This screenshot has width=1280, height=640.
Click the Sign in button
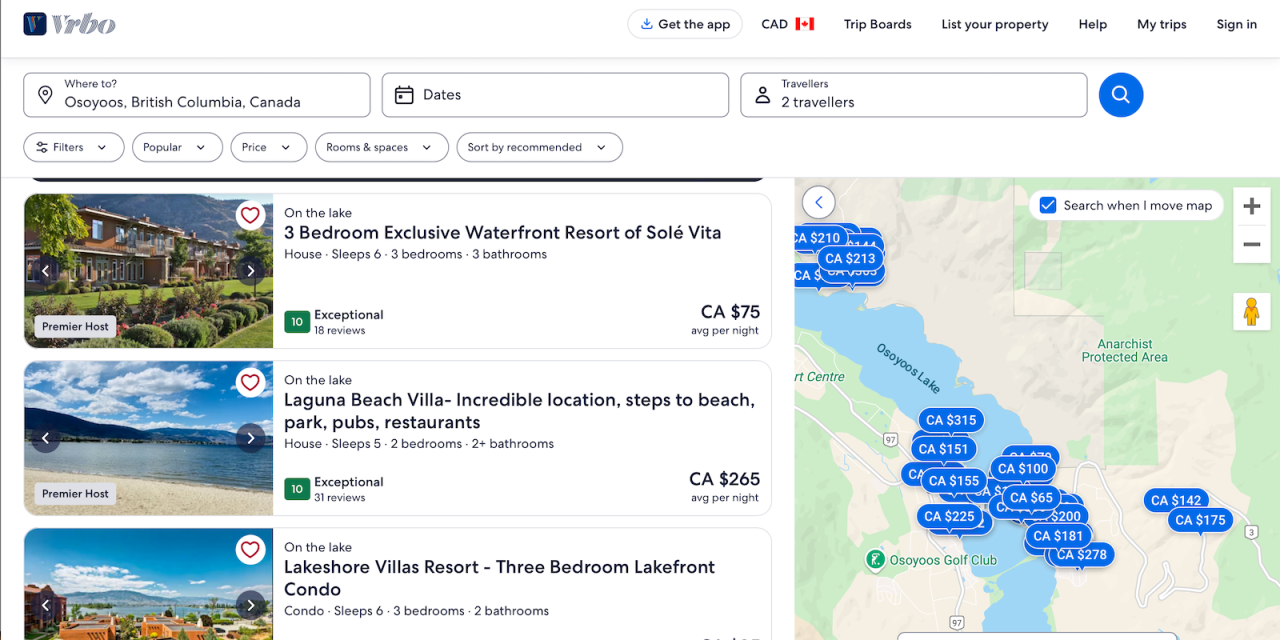[x=1236, y=24]
